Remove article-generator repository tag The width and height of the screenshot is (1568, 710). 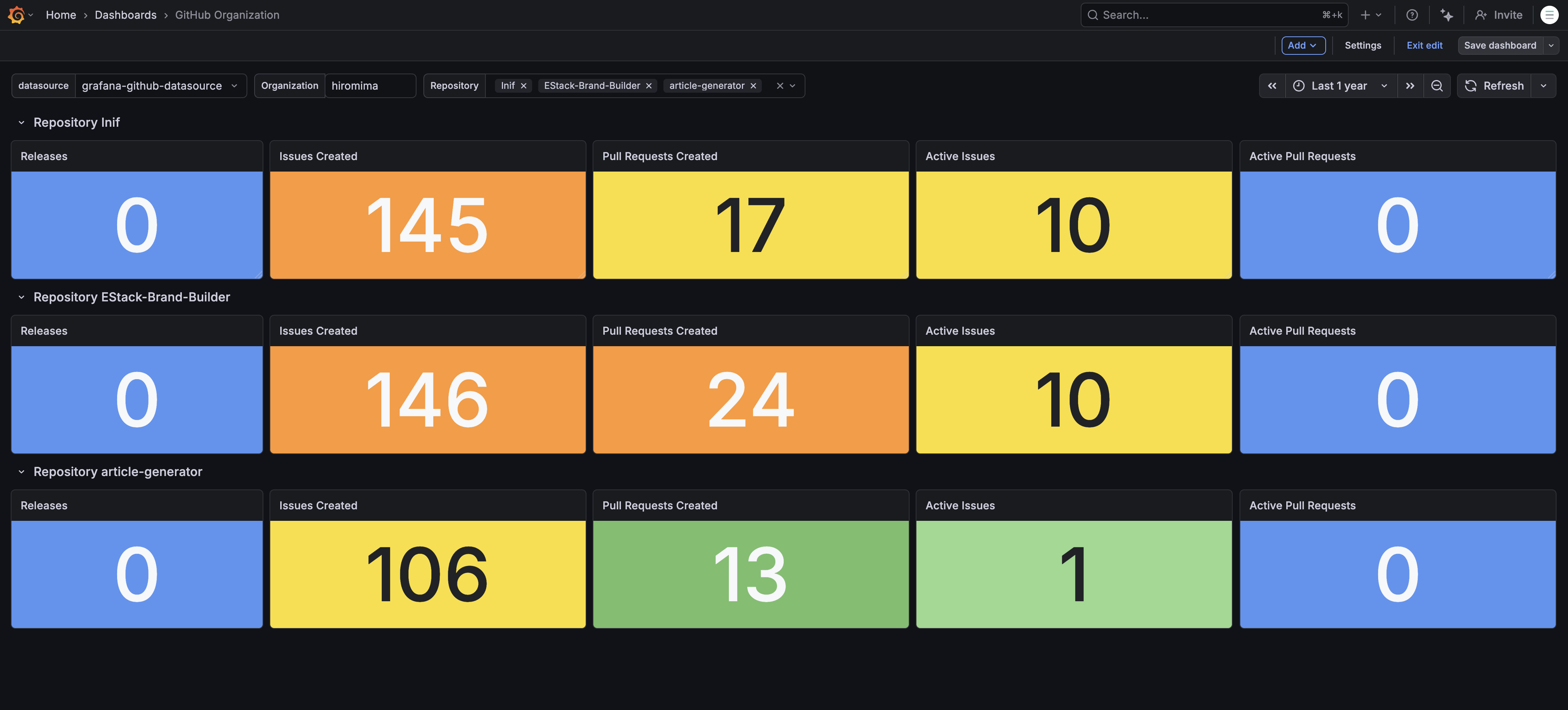753,86
